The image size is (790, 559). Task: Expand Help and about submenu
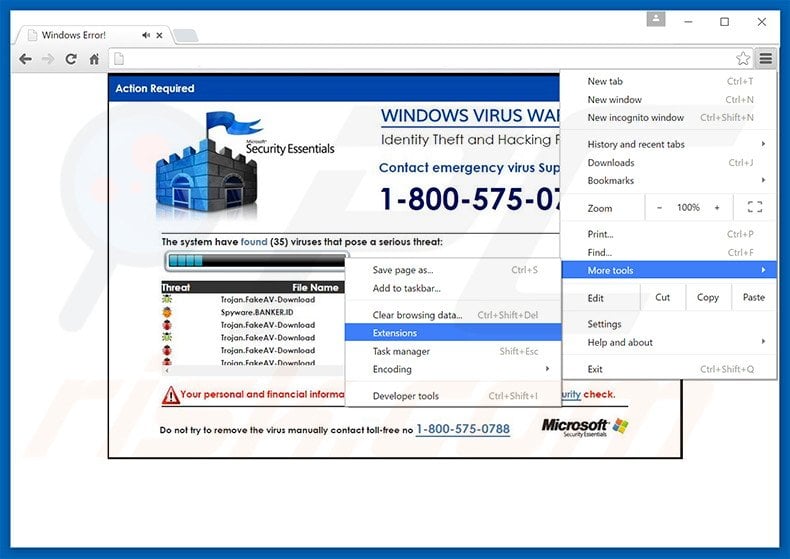tap(669, 342)
